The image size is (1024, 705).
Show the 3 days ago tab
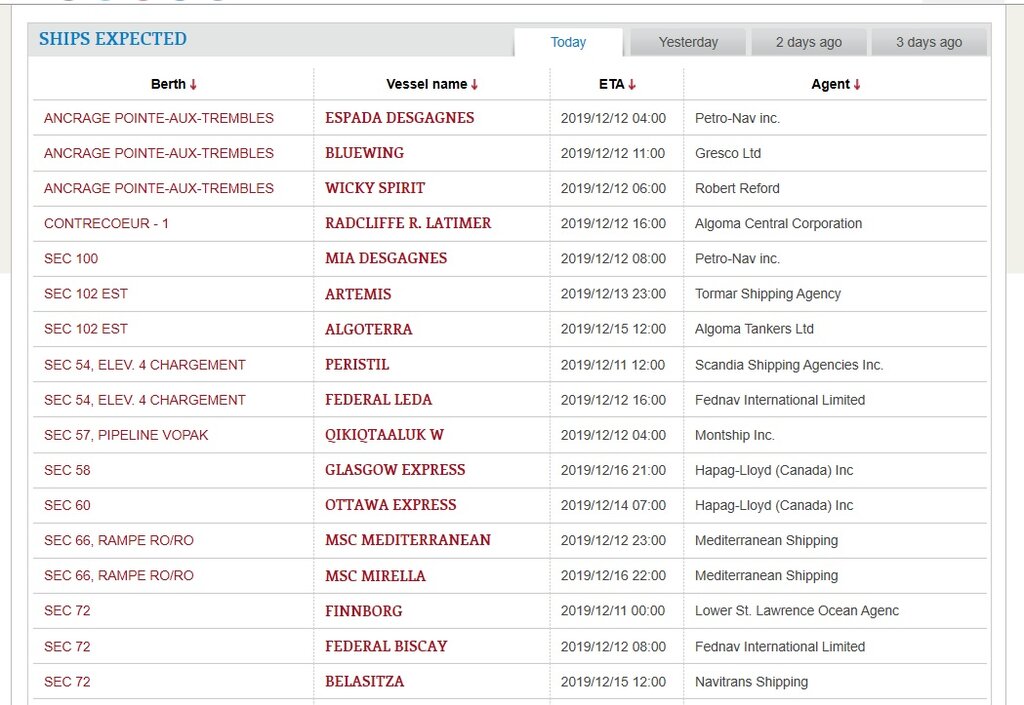[x=928, y=42]
